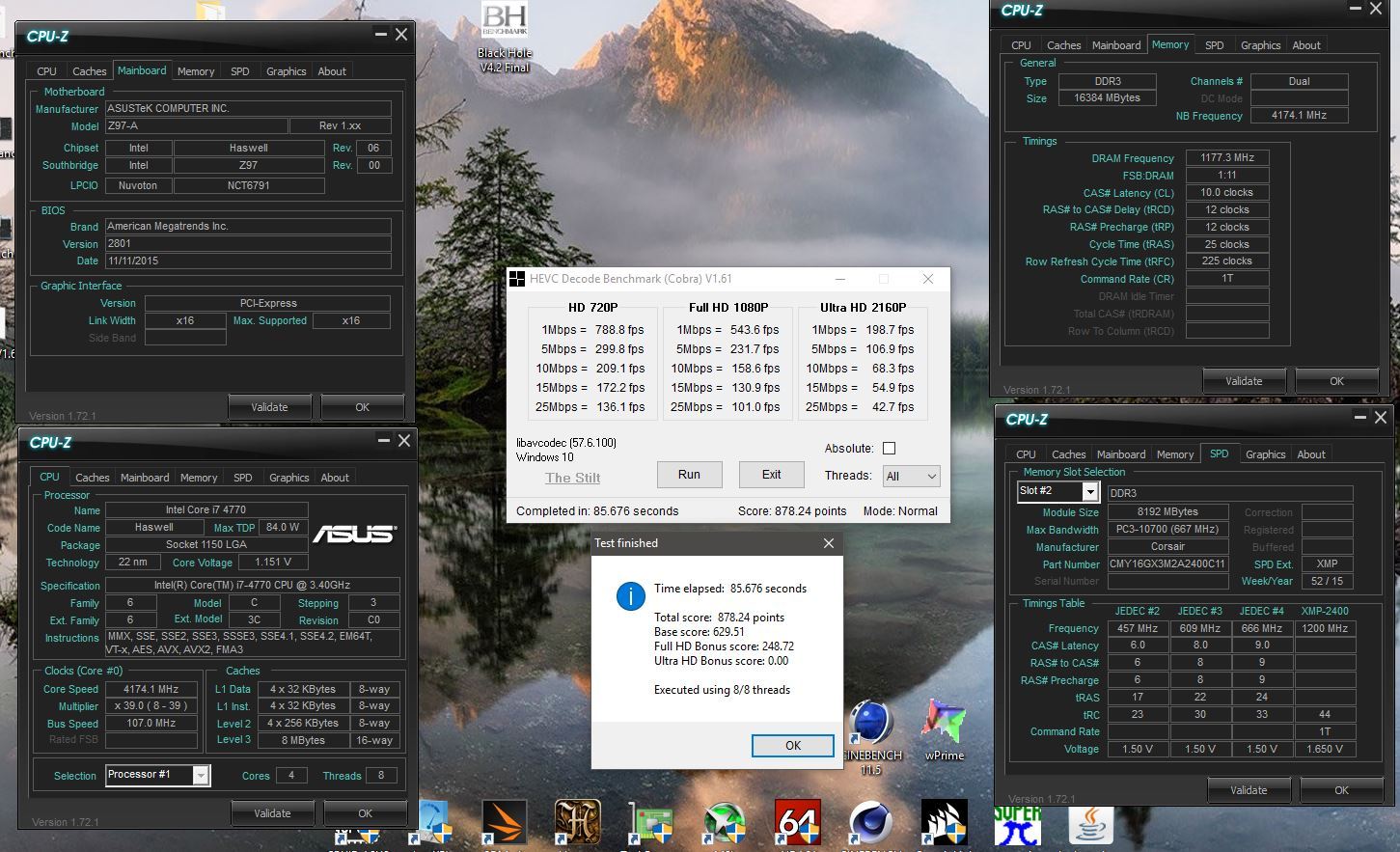This screenshot has width=1400, height=852.
Task: Open the Threads dropdown set to All
Action: click(x=911, y=476)
